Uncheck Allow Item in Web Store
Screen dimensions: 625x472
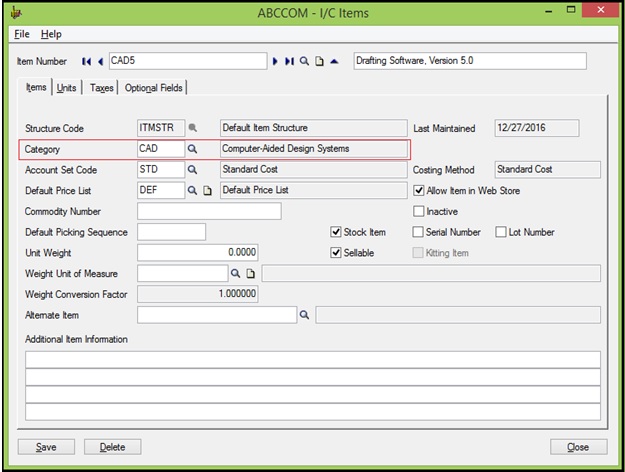point(419,191)
